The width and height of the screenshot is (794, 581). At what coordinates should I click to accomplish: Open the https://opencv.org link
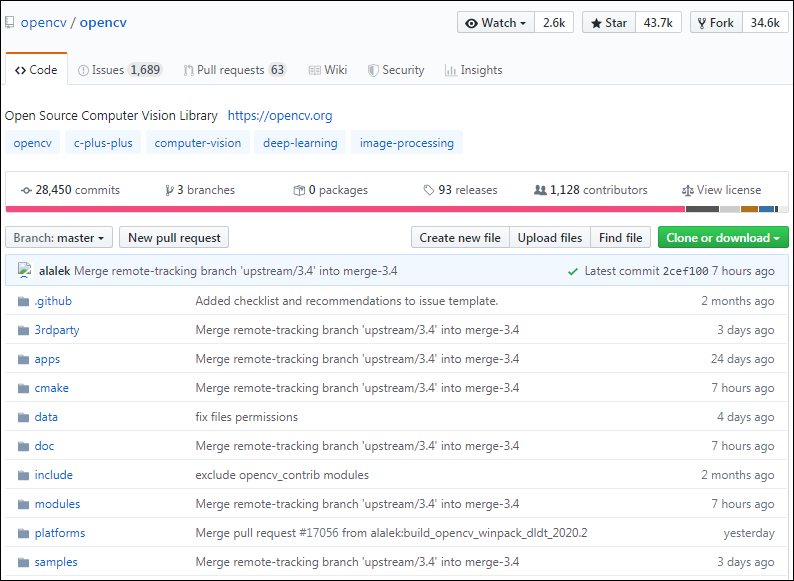coord(280,115)
